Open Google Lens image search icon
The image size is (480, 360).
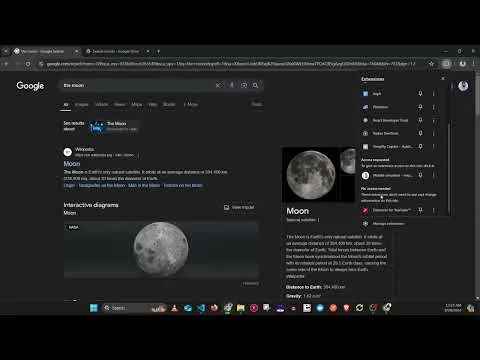pyautogui.click(x=244, y=85)
